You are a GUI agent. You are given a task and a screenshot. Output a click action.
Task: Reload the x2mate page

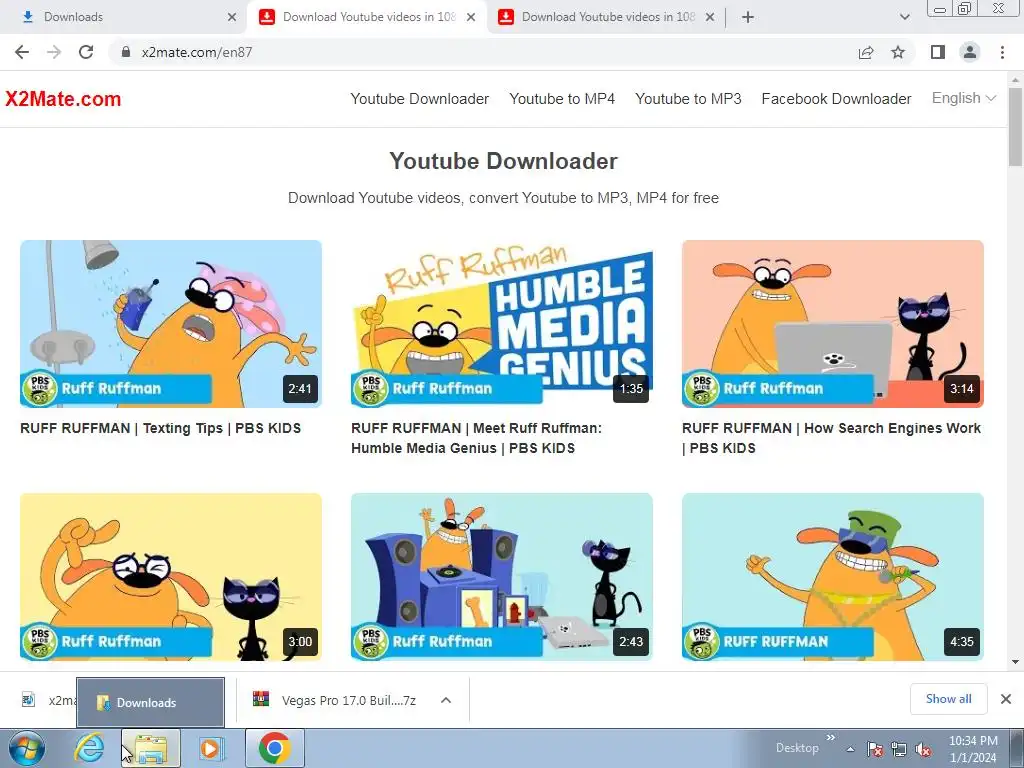pyautogui.click(x=86, y=52)
